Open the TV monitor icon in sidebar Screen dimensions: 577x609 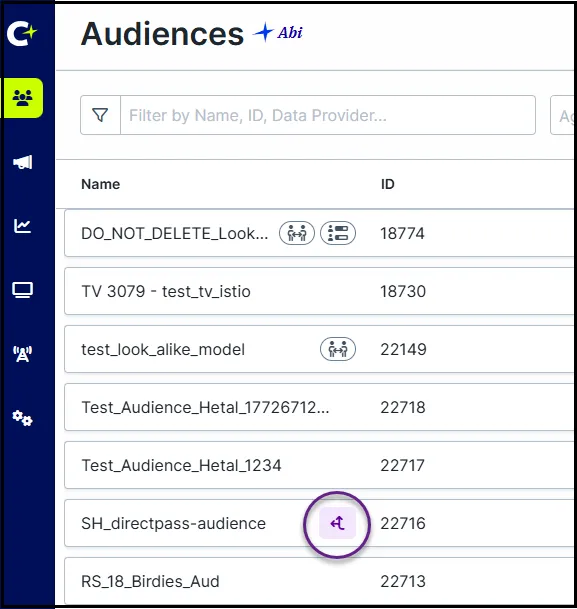[x=23, y=290]
